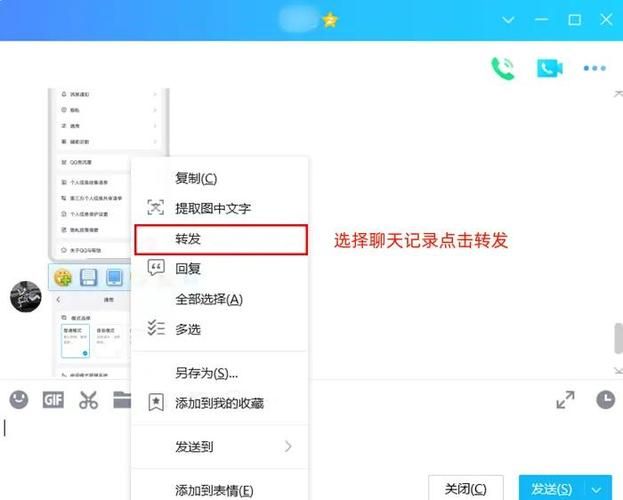Click the blurred contact name in title bar
Screen dimensions: 623x500
298,19
